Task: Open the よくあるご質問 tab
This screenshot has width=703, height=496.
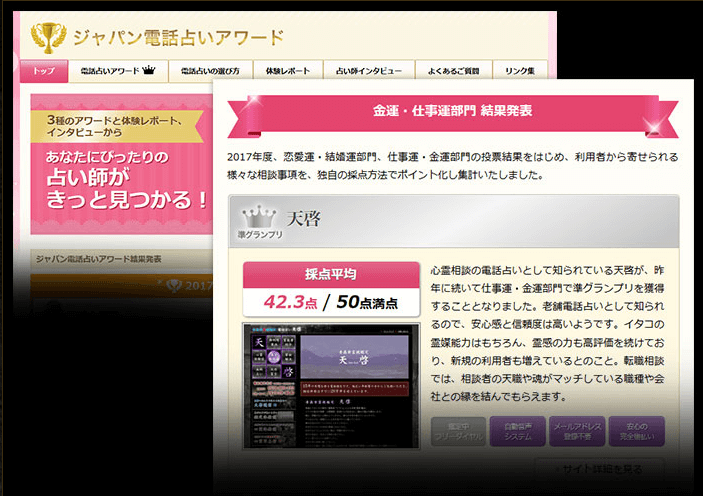Action: [453, 71]
